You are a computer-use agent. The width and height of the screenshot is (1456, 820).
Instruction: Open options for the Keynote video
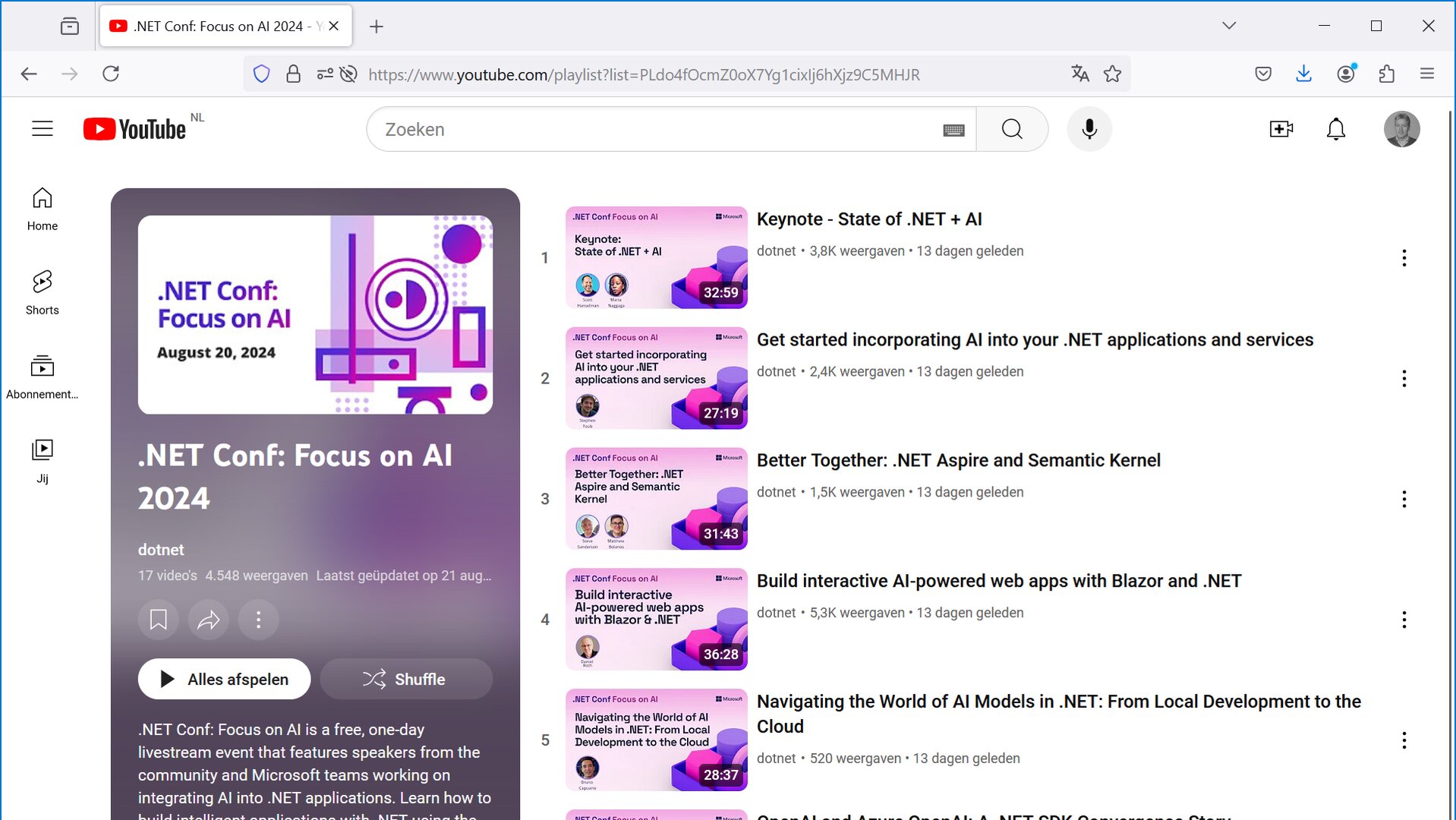1404,258
